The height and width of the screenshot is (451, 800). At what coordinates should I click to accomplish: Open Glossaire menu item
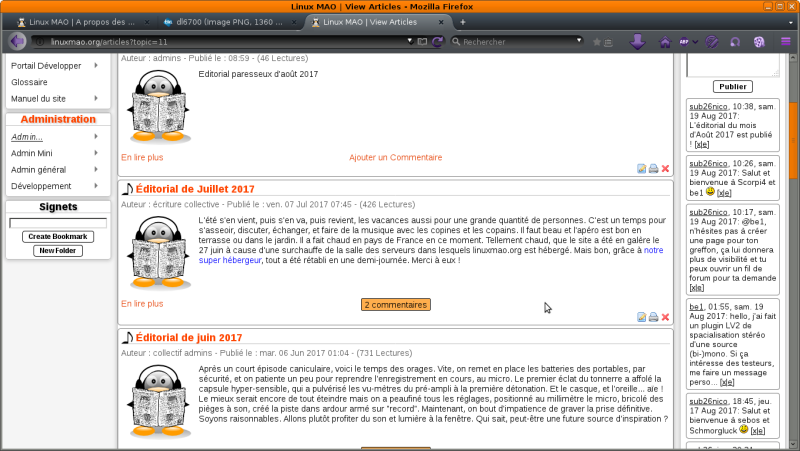[29, 82]
